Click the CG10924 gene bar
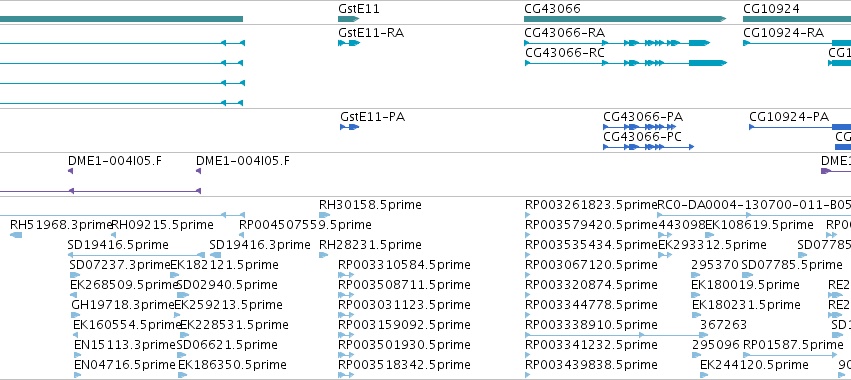The height and width of the screenshot is (380, 851). [x=797, y=19]
